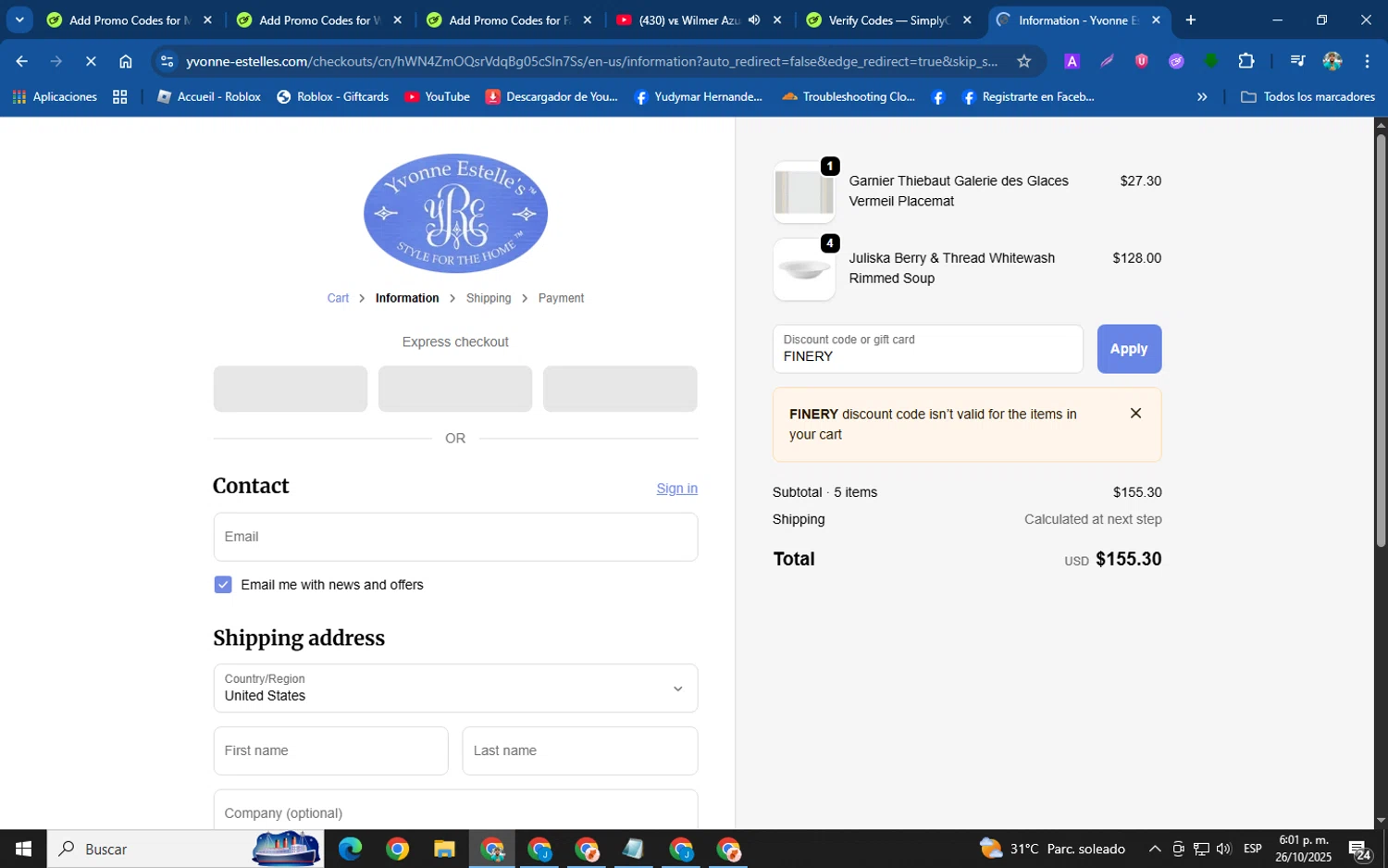The height and width of the screenshot is (868, 1388).
Task: Open Descargador de You... bookmark
Action: pos(551,96)
